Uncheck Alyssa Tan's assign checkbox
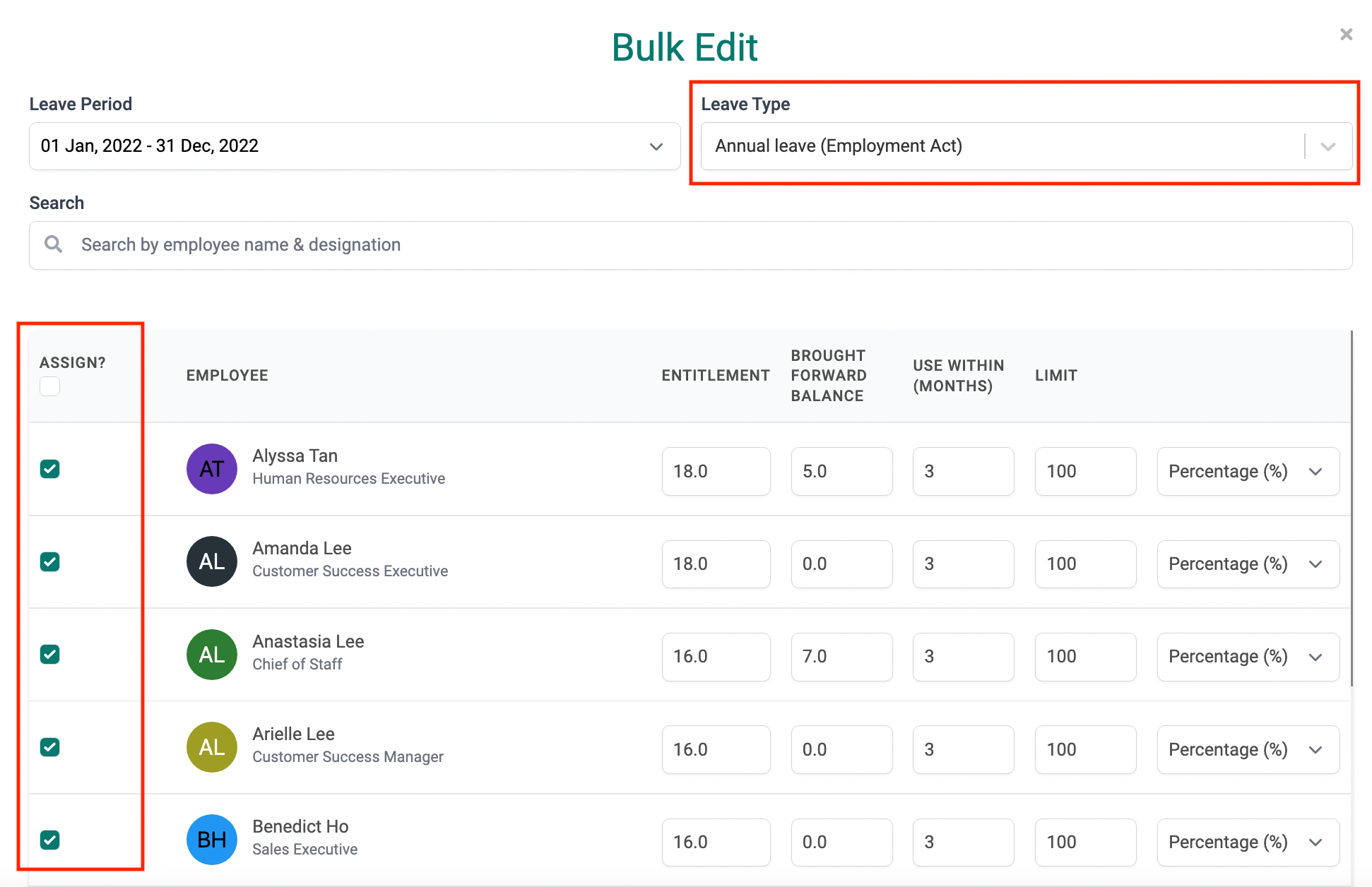1372x887 pixels. (x=49, y=469)
